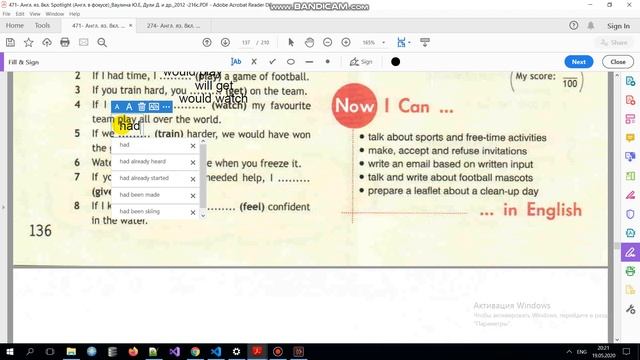640x360 pixels.
Task: Open notifications with the bell icon
Action: [591, 26]
